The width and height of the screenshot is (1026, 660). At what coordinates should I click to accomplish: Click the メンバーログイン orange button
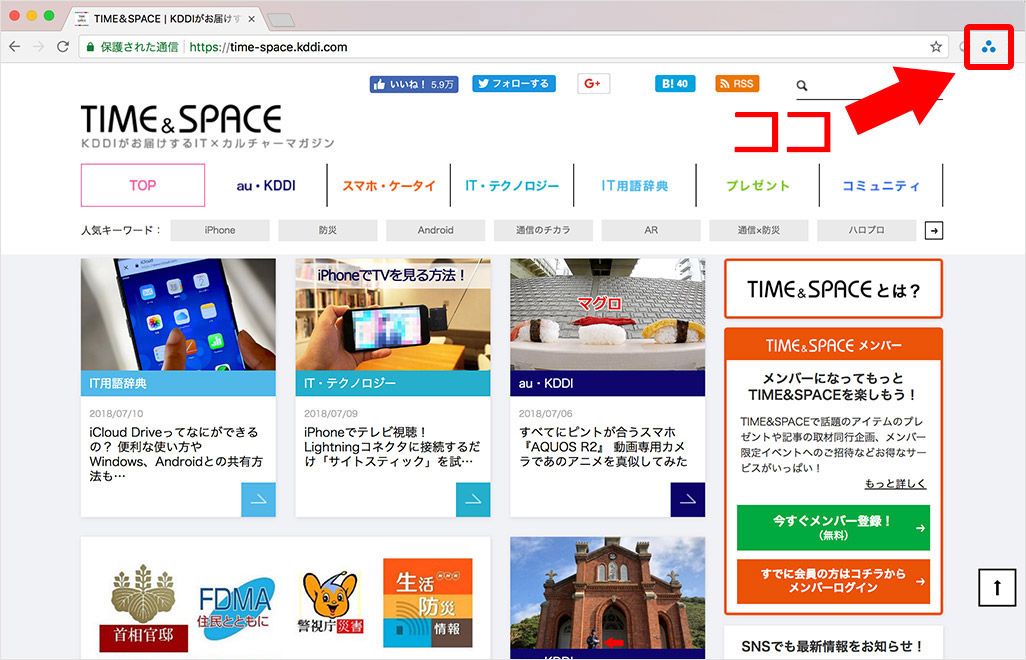(x=833, y=581)
